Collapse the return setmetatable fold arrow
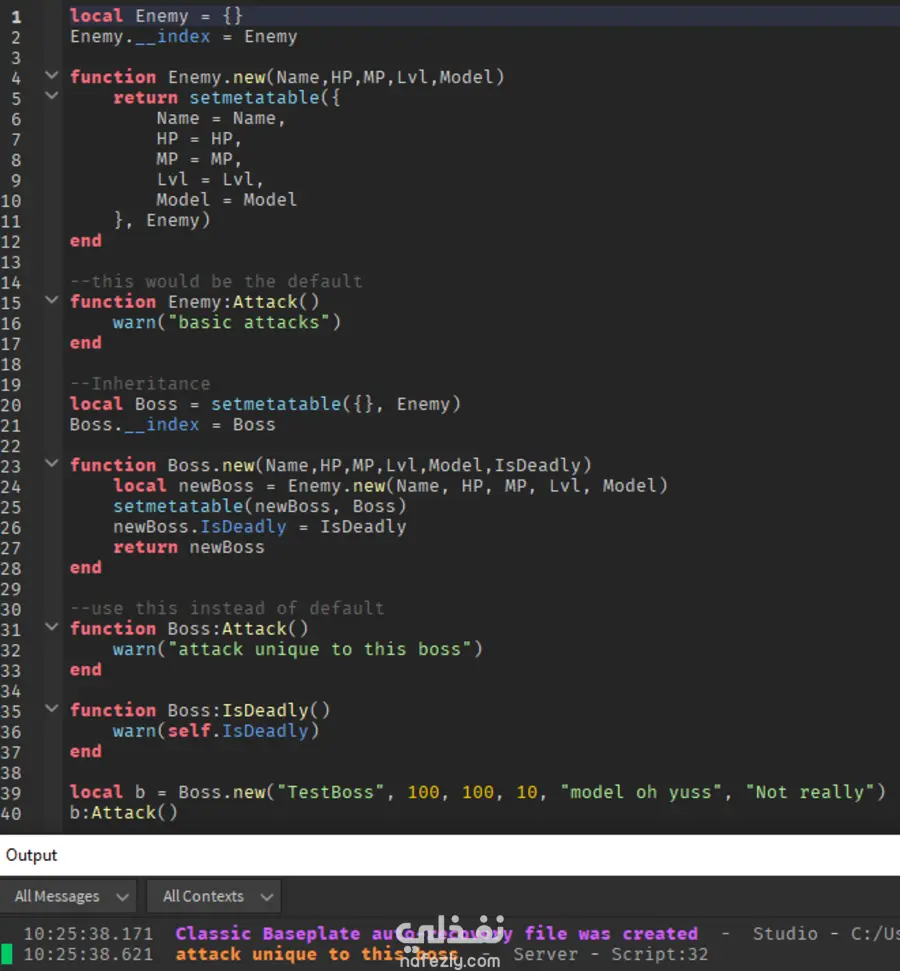 [x=52, y=96]
